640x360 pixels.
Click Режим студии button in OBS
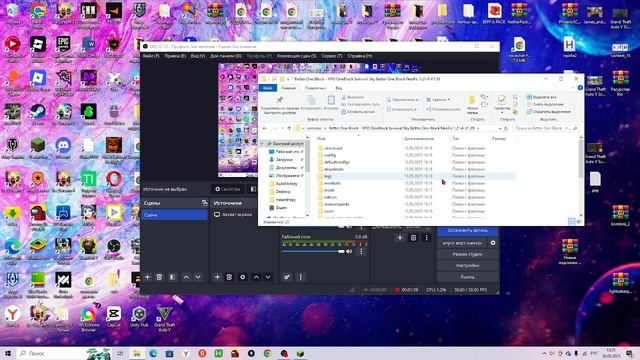click(x=467, y=254)
